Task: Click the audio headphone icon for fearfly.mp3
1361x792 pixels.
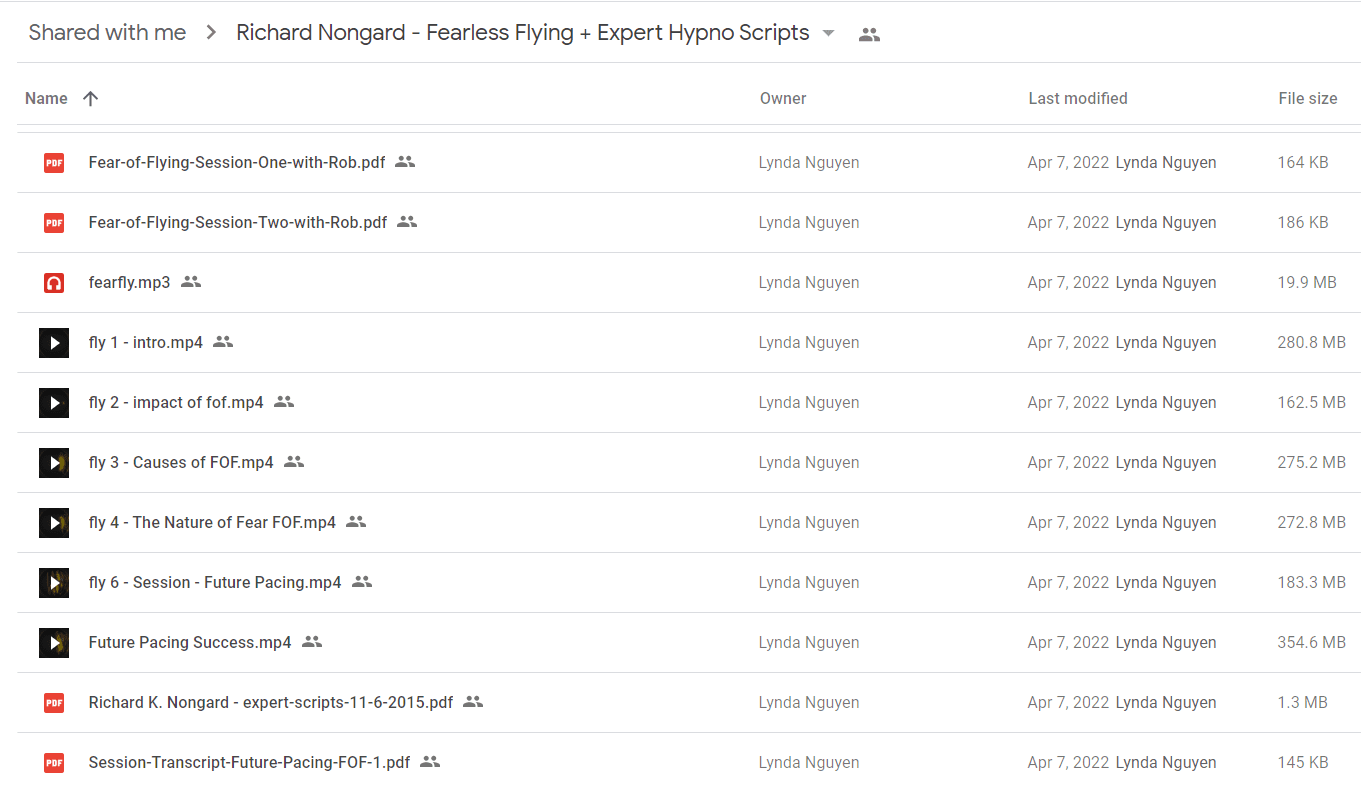Action: click(x=54, y=282)
